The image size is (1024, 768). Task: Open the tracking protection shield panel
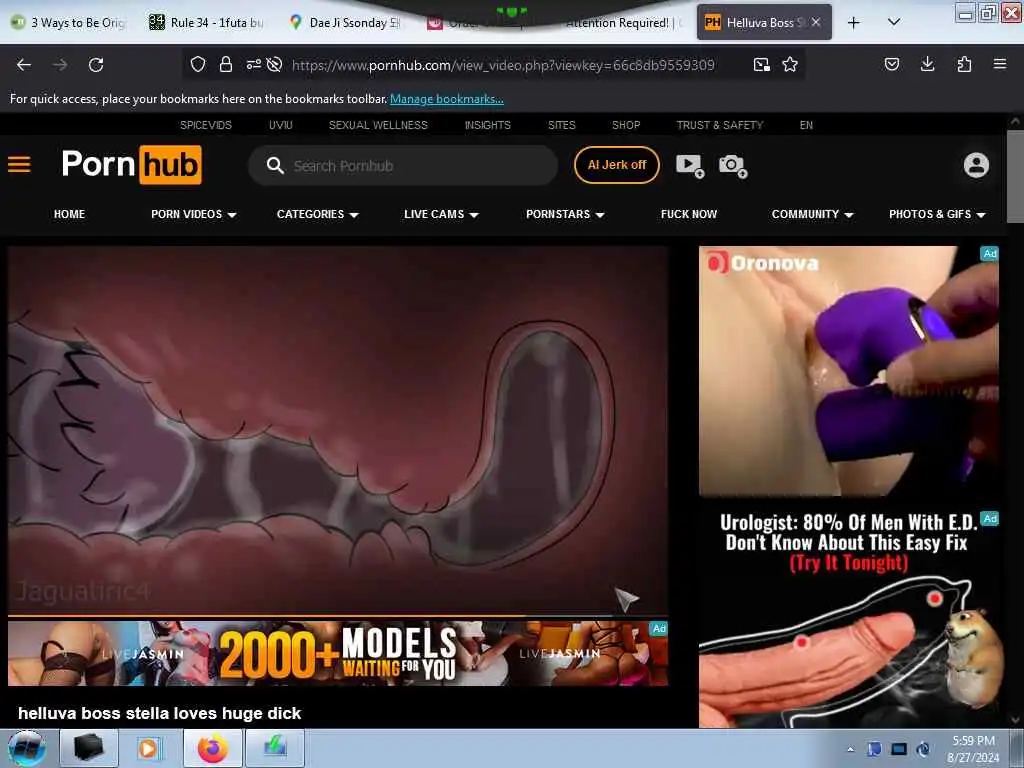[198, 64]
